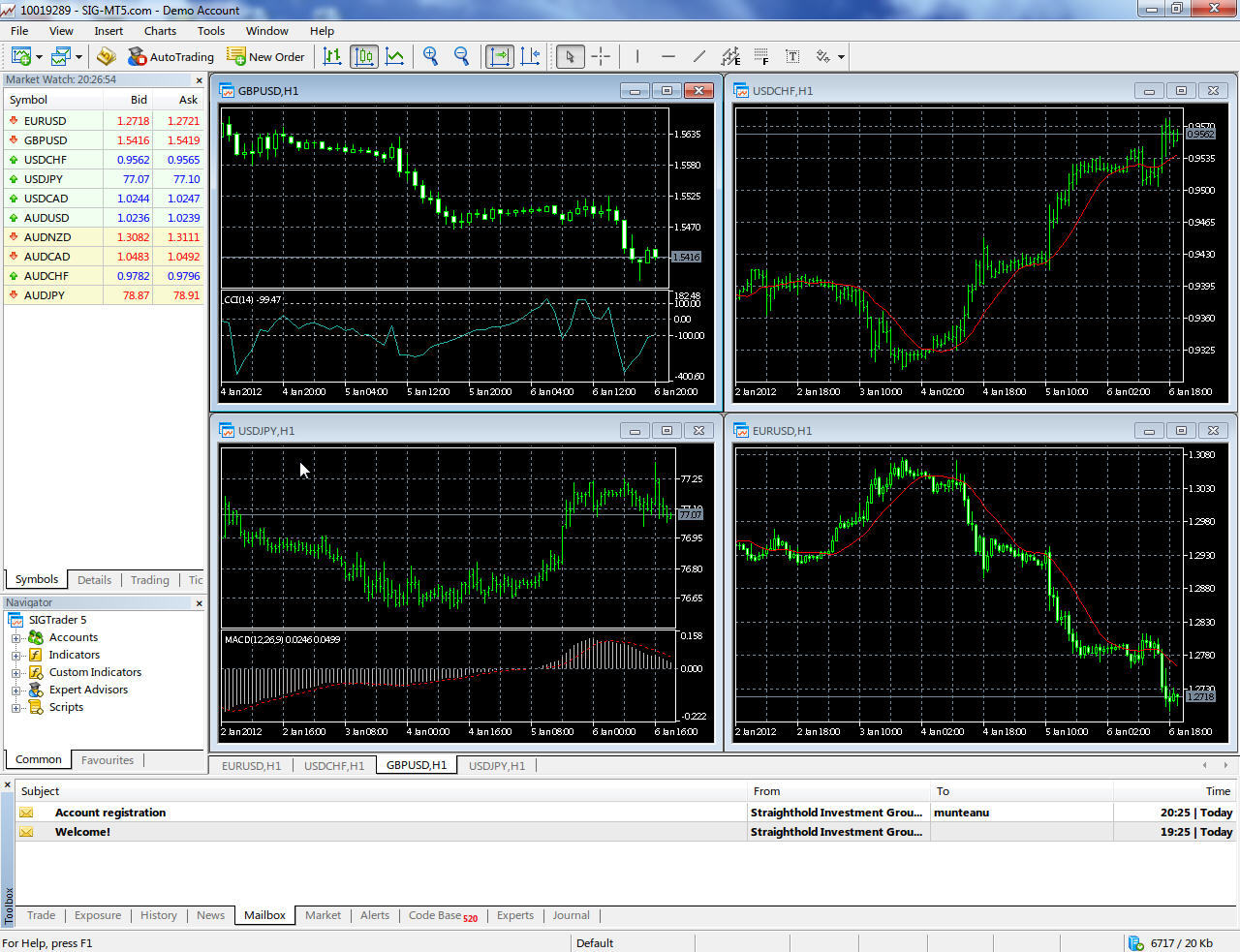The height and width of the screenshot is (952, 1240).
Task: Activate the USDJPY,H1 chart tab
Action: [497, 765]
